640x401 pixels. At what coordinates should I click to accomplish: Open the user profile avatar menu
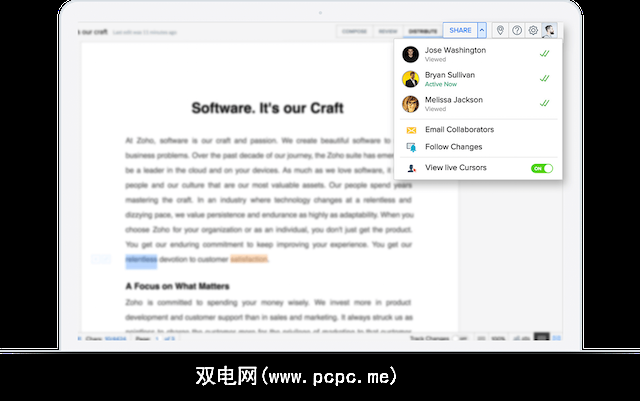click(549, 31)
